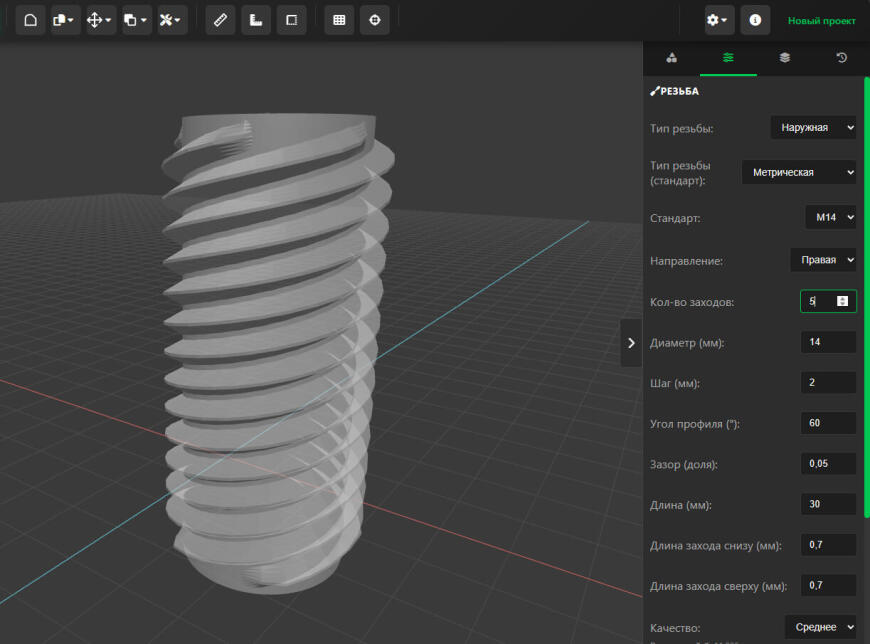Click the Шаг (мм) input field

click(828, 383)
